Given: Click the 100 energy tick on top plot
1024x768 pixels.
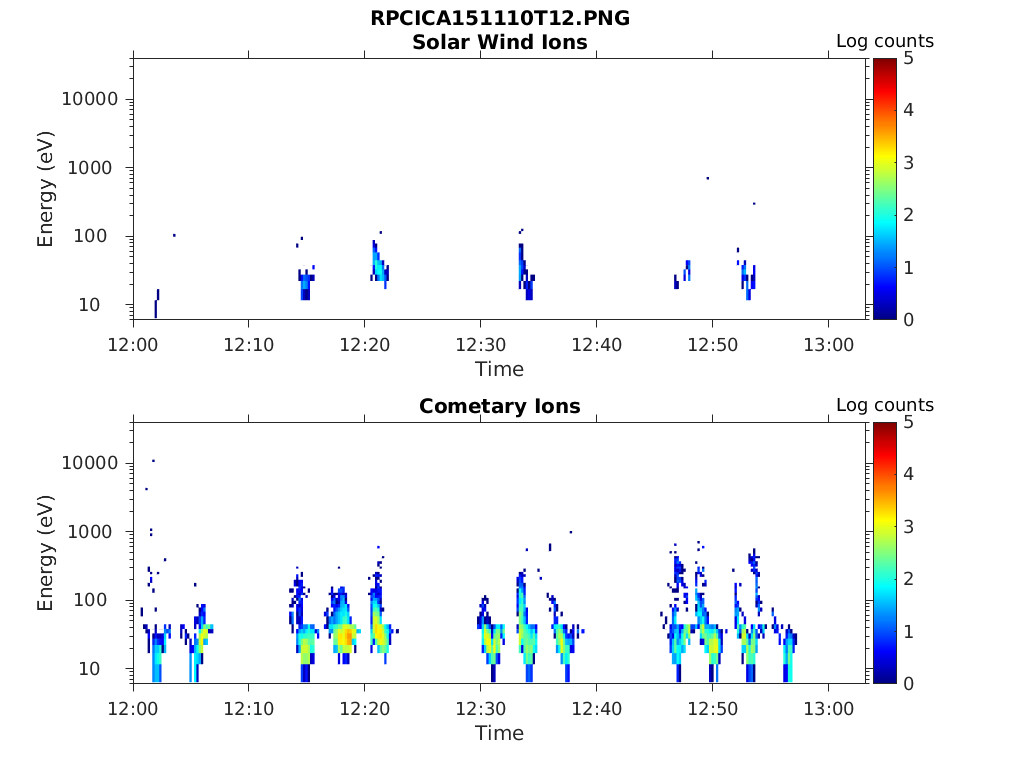Looking at the screenshot, I should click(x=90, y=236).
